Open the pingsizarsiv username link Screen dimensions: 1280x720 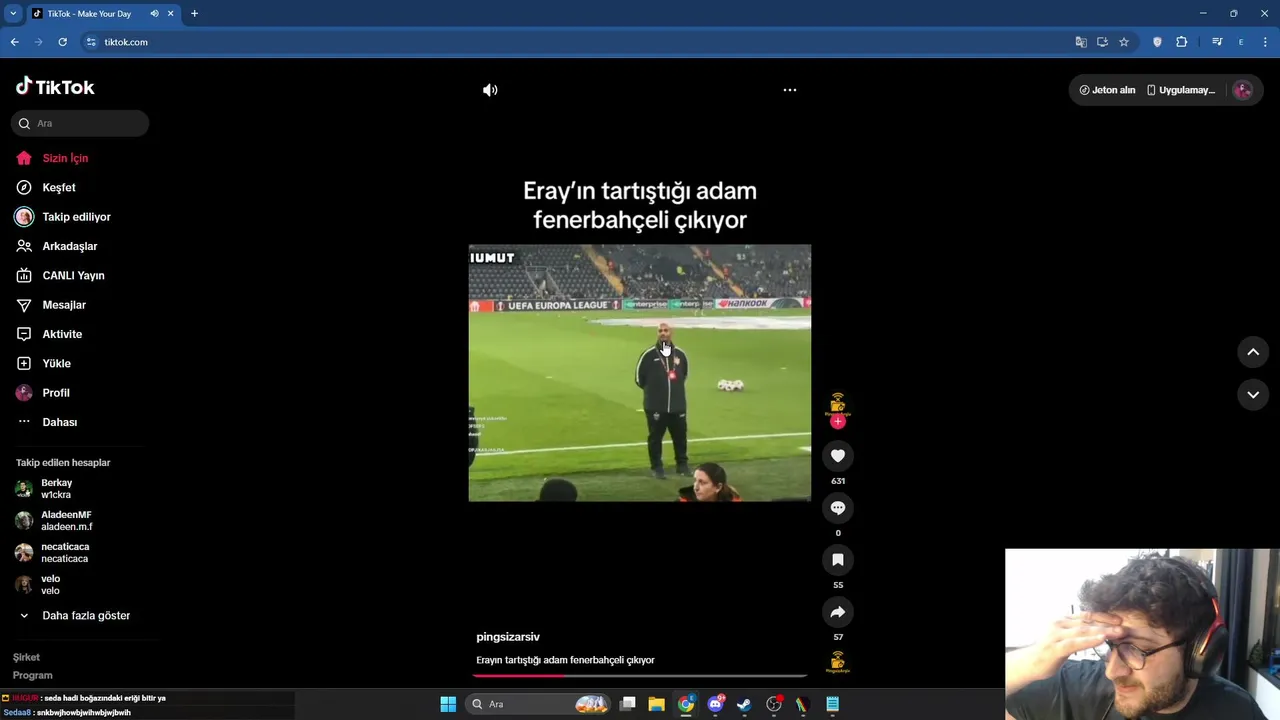point(508,637)
